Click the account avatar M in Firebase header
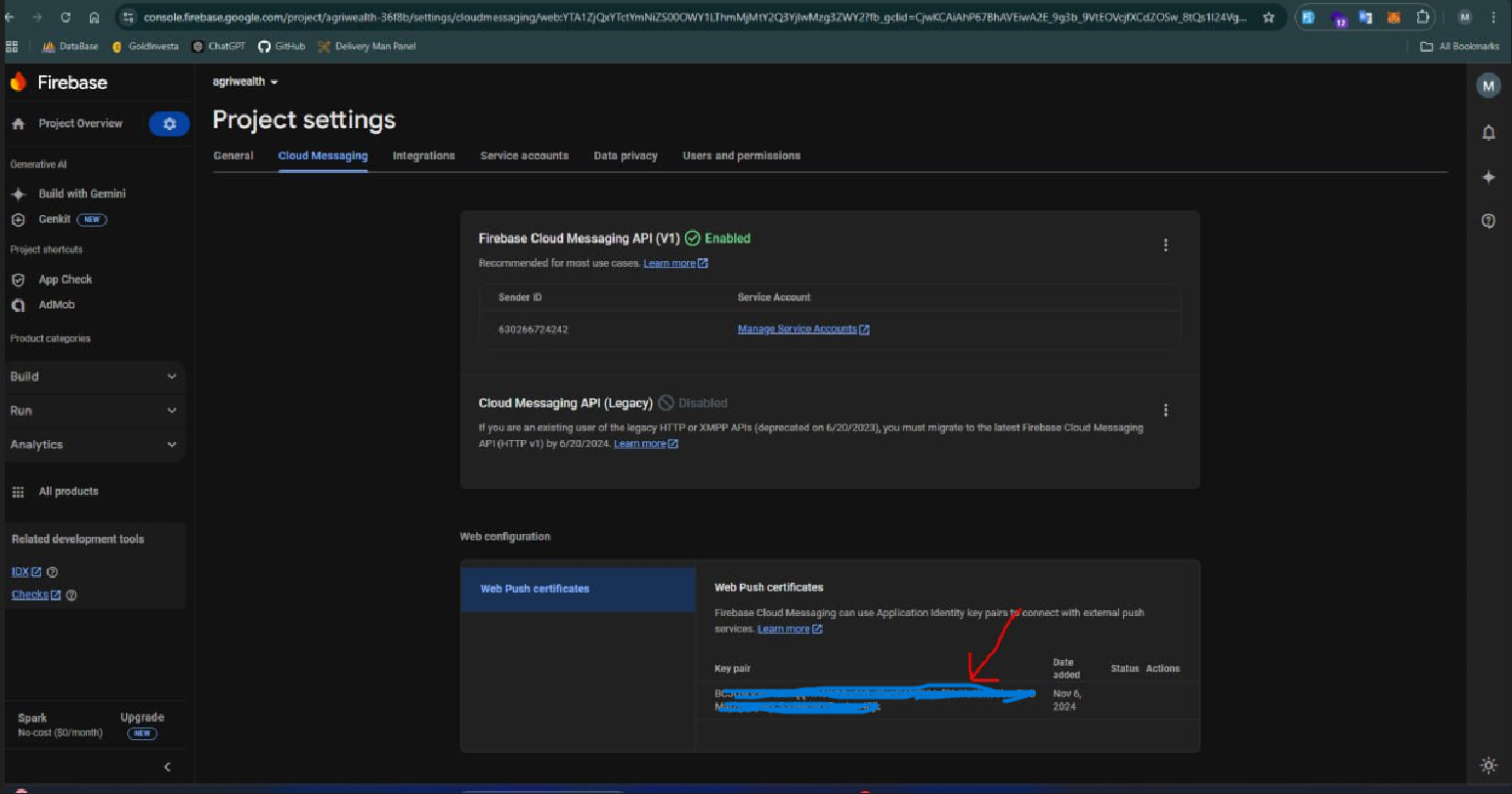 (x=1488, y=86)
